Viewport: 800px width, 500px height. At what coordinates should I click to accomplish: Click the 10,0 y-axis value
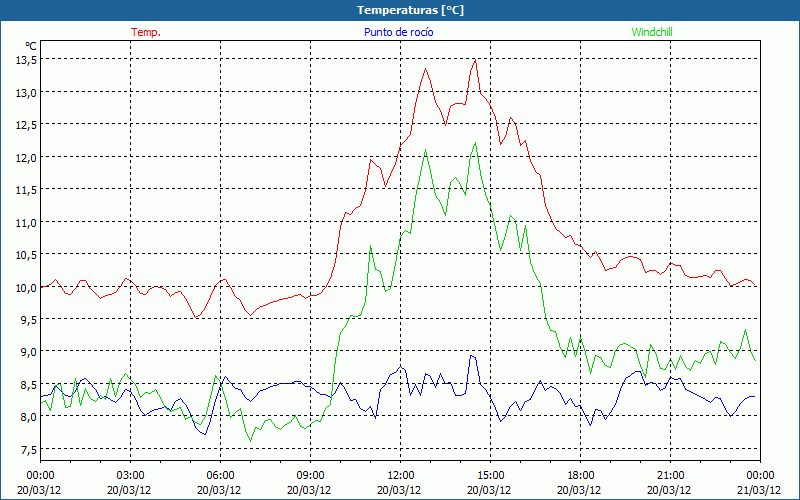click(x=27, y=287)
